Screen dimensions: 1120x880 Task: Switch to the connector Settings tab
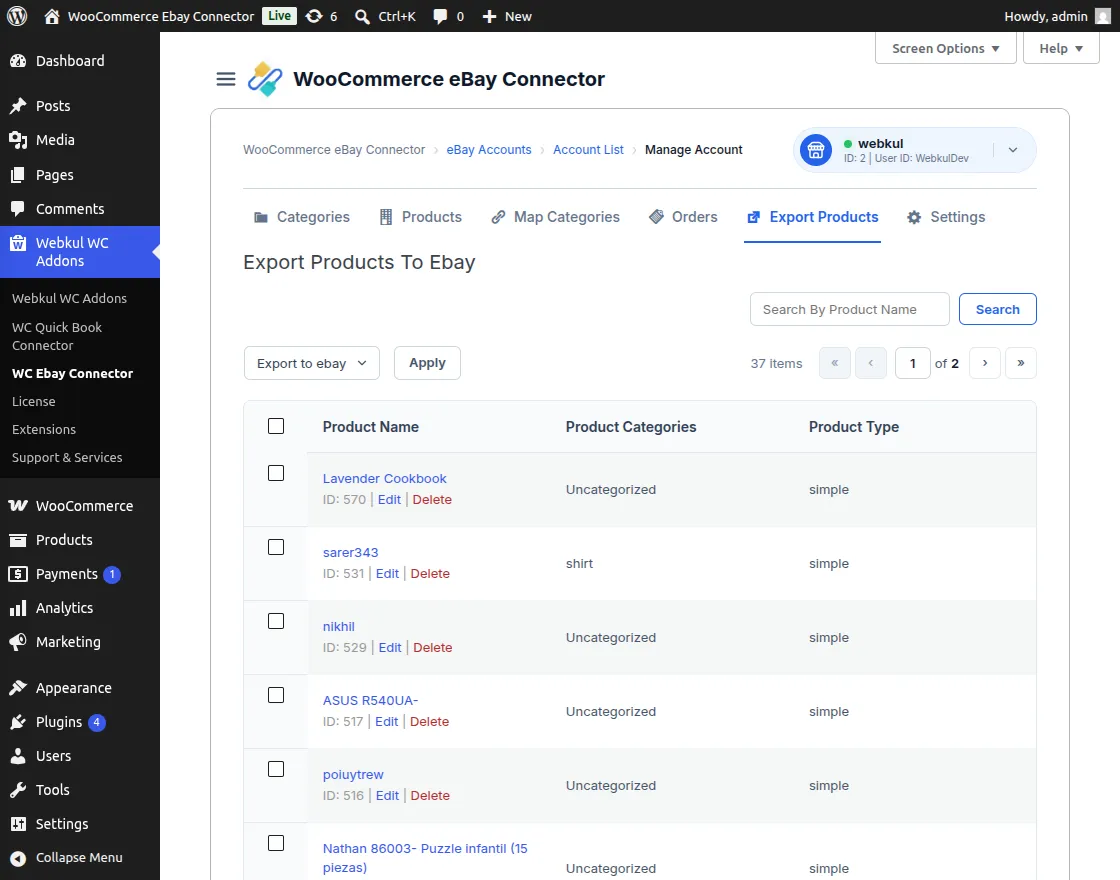(x=946, y=217)
